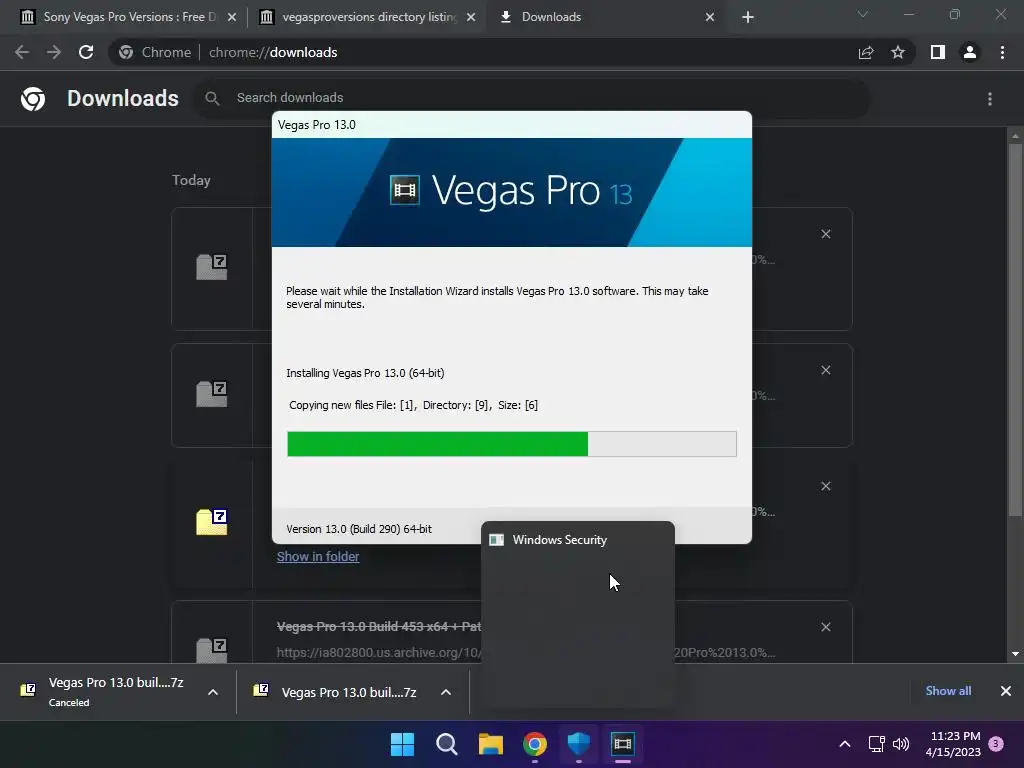The height and width of the screenshot is (768, 1024).
Task: Open the Chrome three-dot menu
Action: pos(1002,52)
